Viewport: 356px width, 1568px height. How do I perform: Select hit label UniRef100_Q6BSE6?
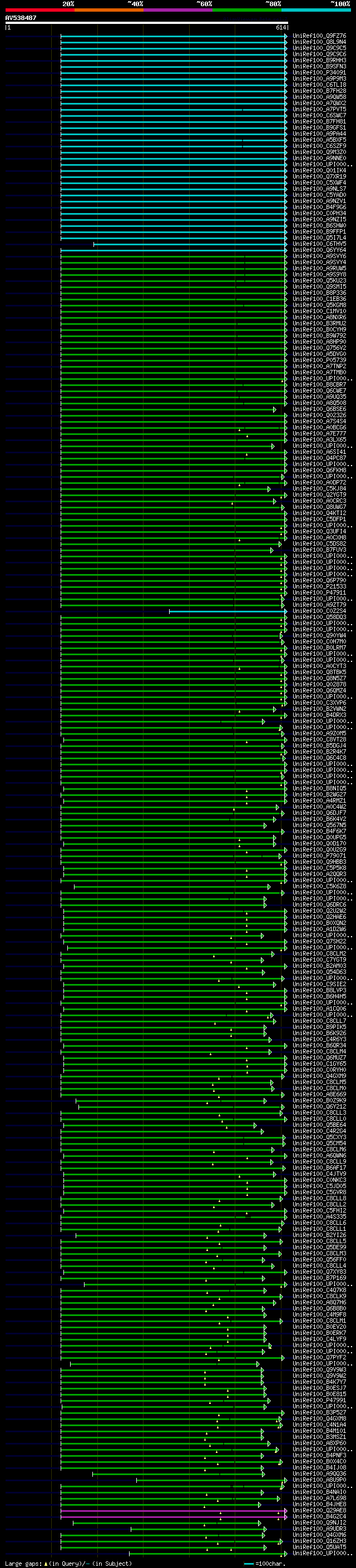tap(319, 409)
